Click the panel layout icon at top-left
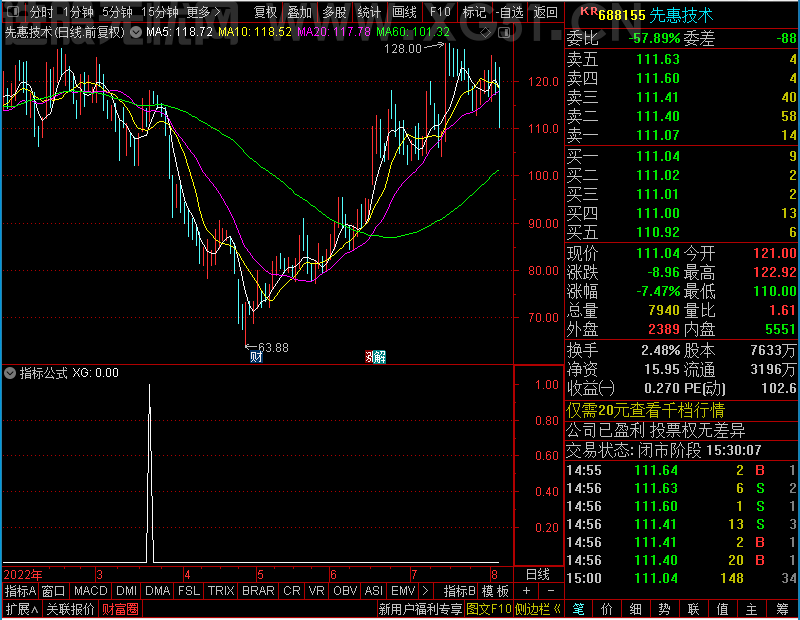The width and height of the screenshot is (800, 620). (13, 11)
